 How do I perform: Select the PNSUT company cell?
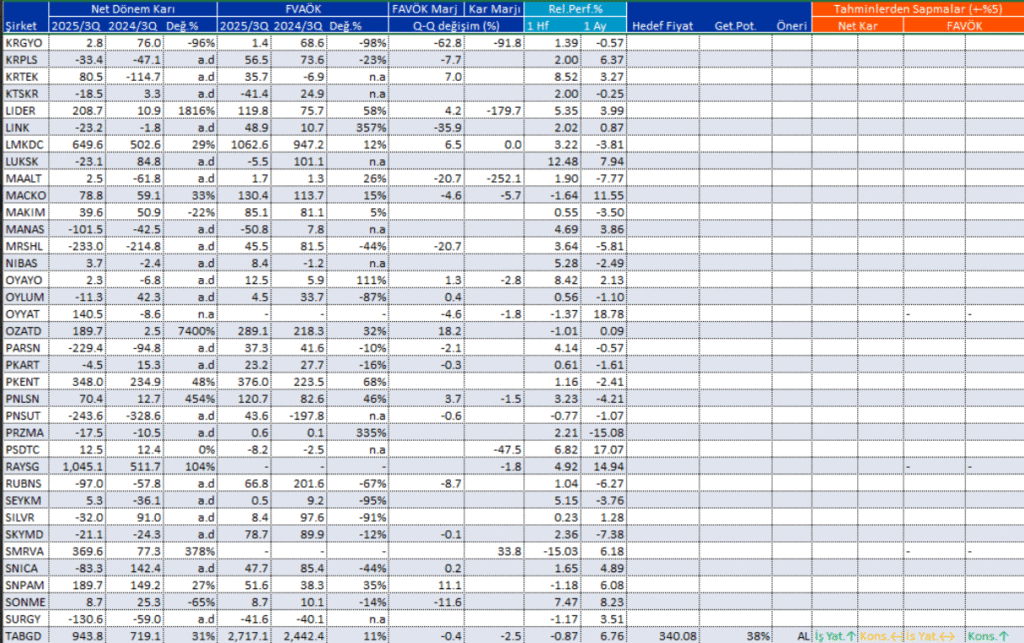(x=25, y=416)
